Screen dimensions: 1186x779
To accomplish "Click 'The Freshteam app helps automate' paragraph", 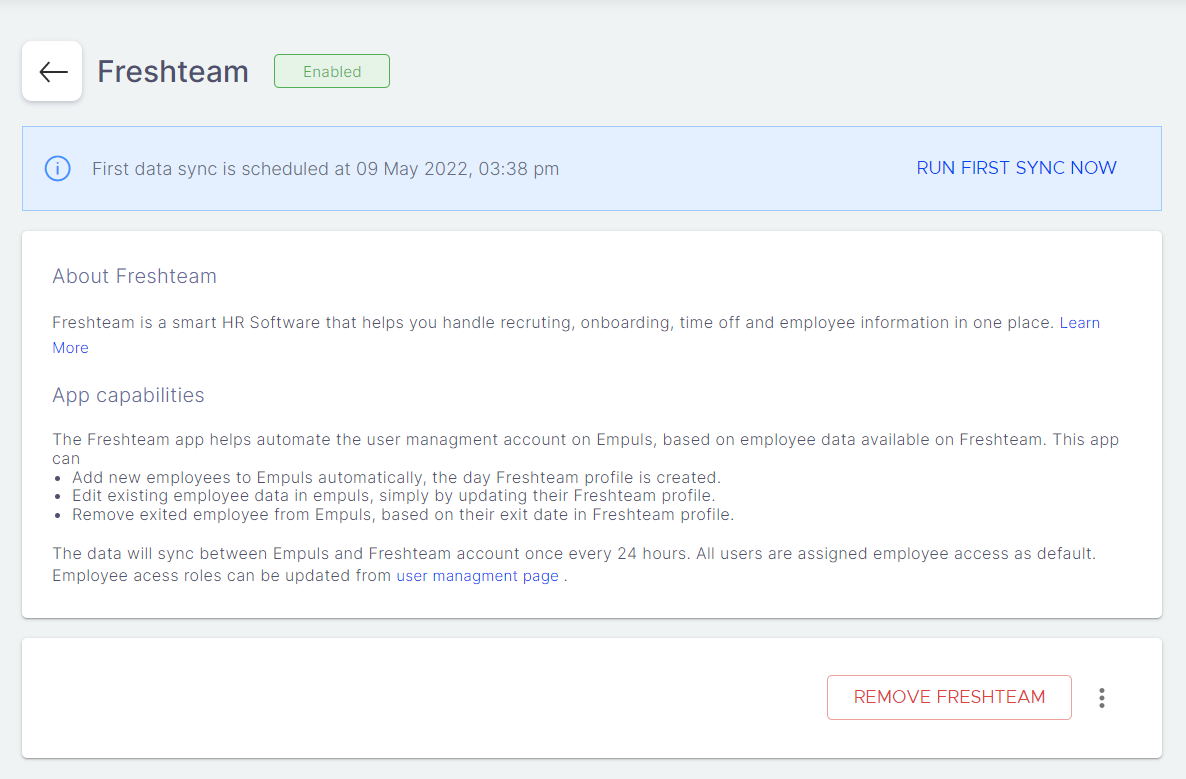I will coord(585,448).
